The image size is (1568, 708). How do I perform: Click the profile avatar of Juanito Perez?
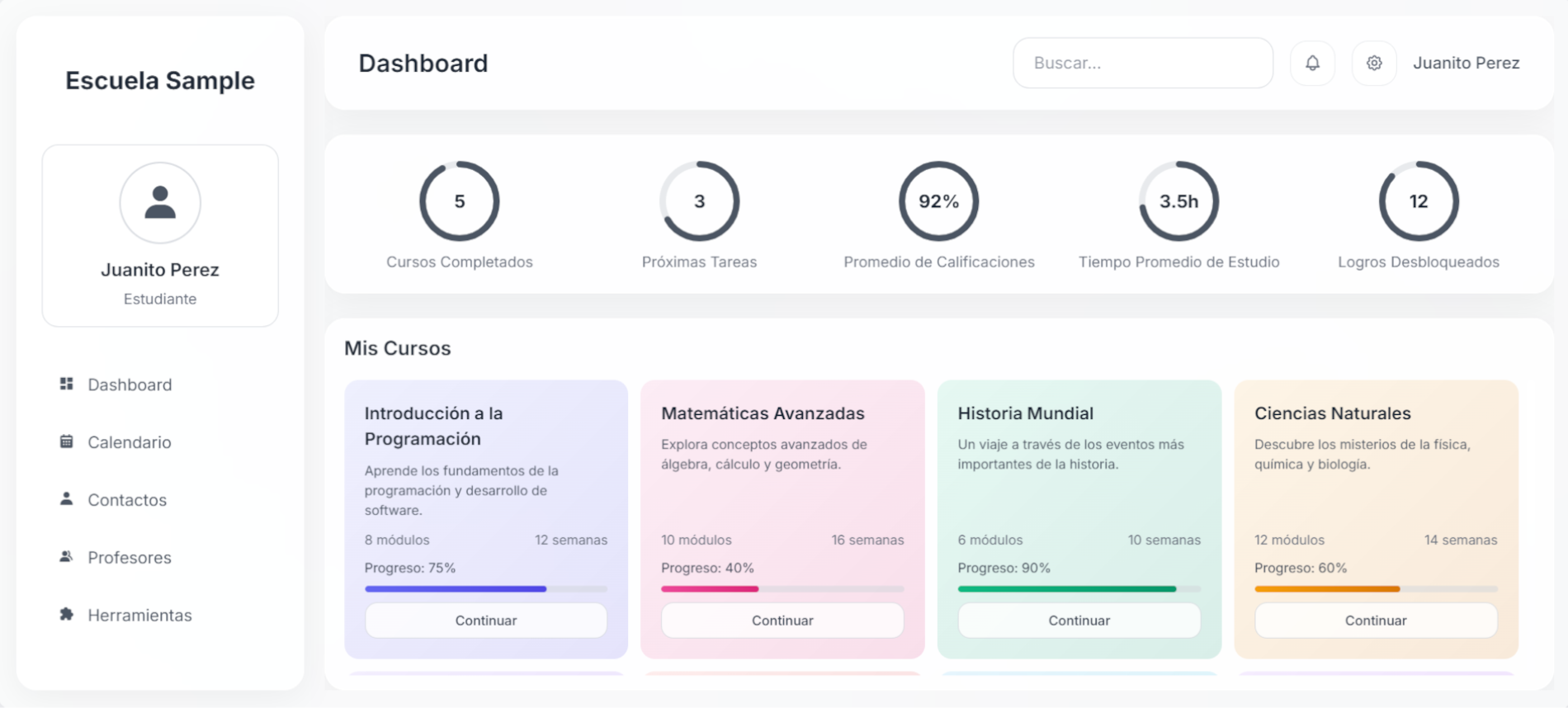[x=160, y=202]
